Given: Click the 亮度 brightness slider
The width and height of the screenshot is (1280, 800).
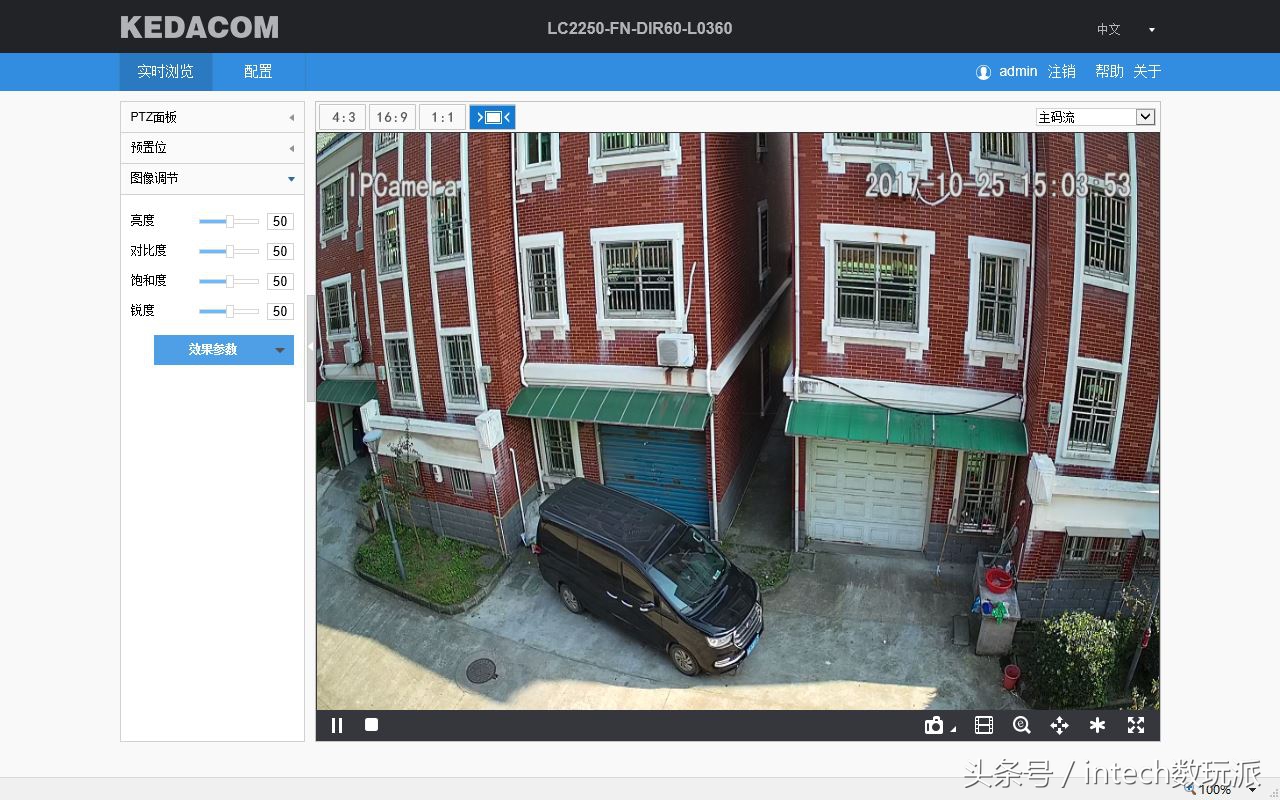Looking at the screenshot, I should click(x=229, y=221).
